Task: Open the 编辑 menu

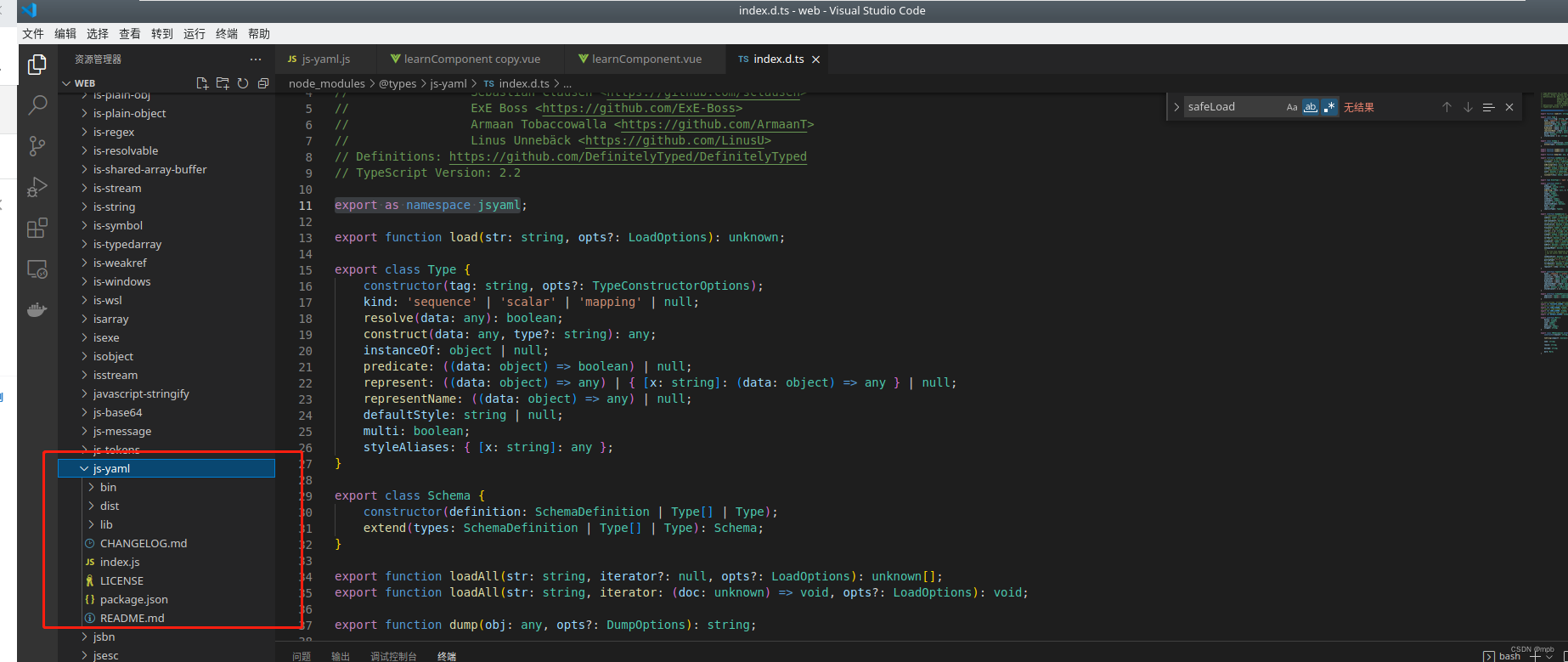Action: [x=65, y=34]
